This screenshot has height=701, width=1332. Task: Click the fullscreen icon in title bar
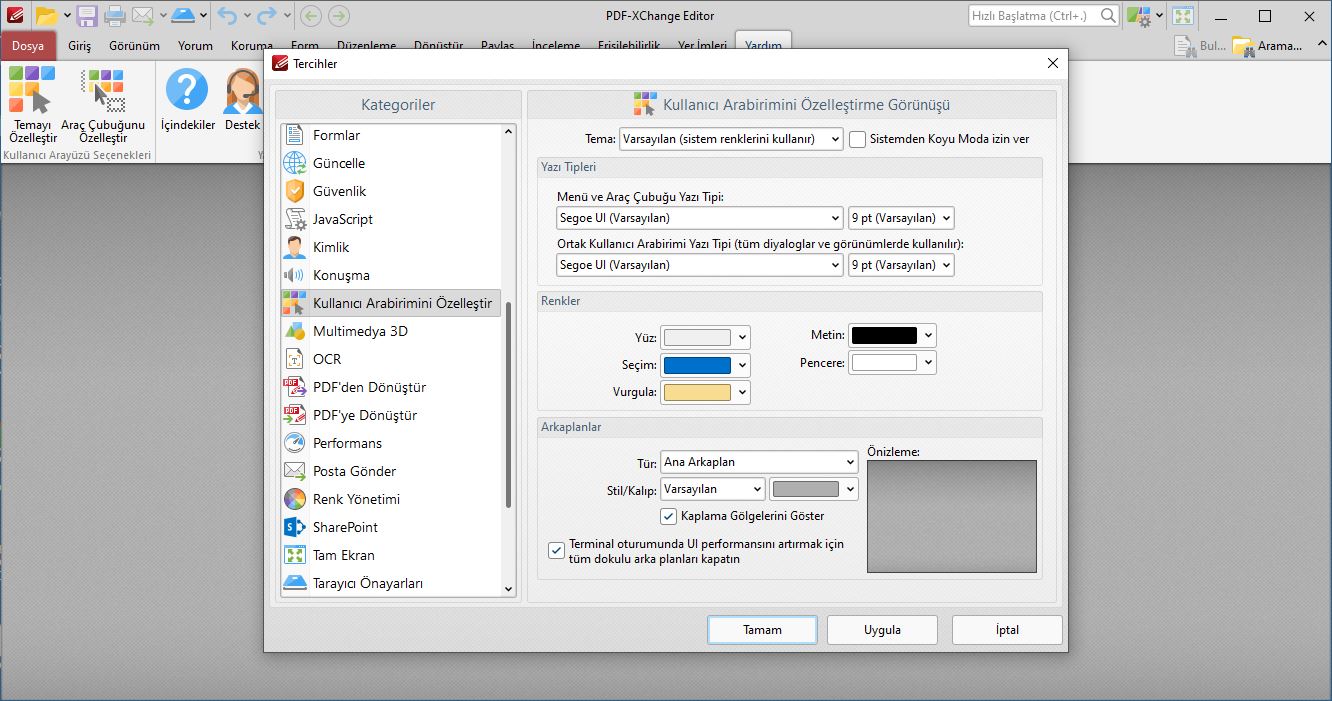pyautogui.click(x=1183, y=16)
